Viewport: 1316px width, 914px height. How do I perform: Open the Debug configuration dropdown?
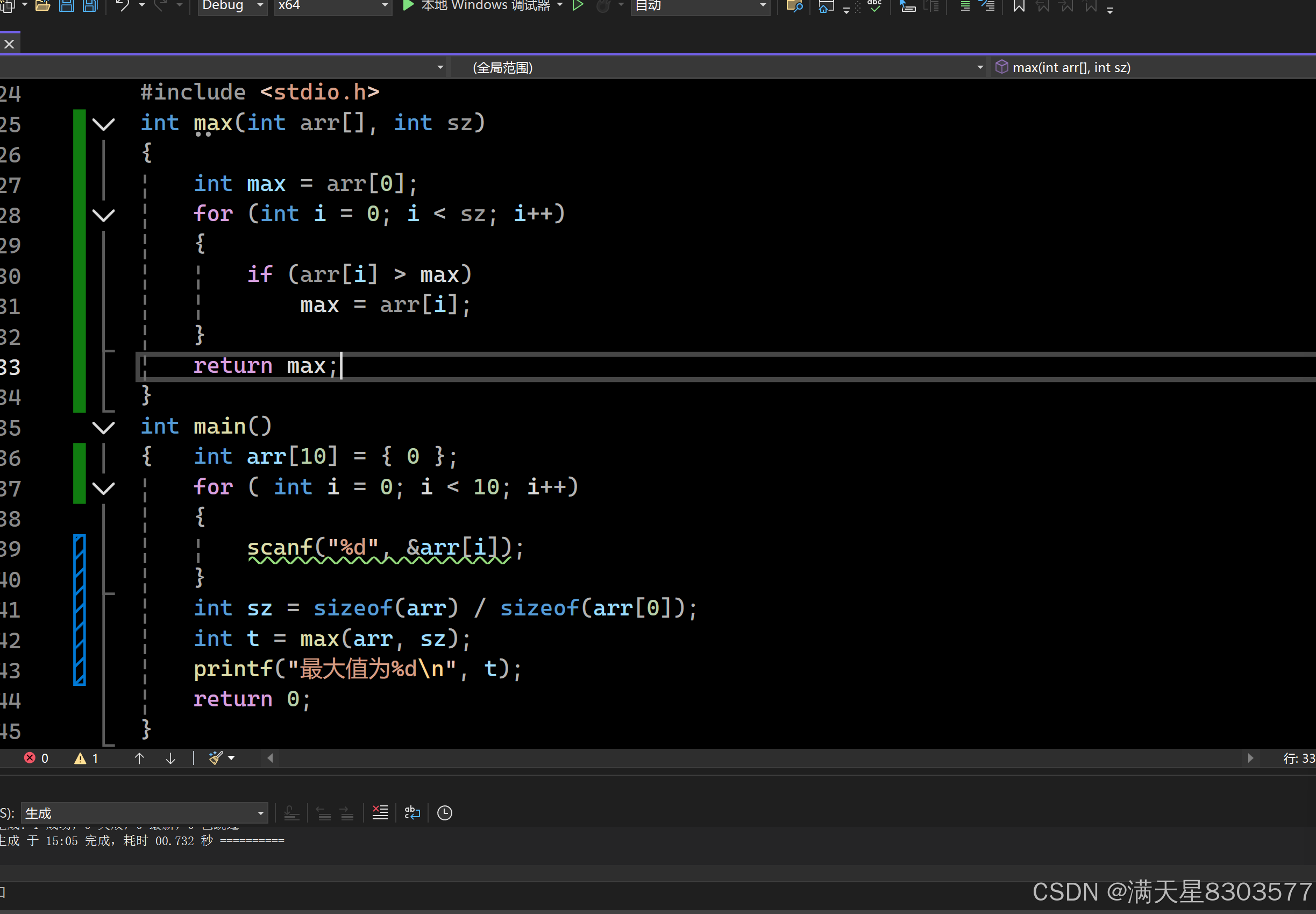(232, 6)
